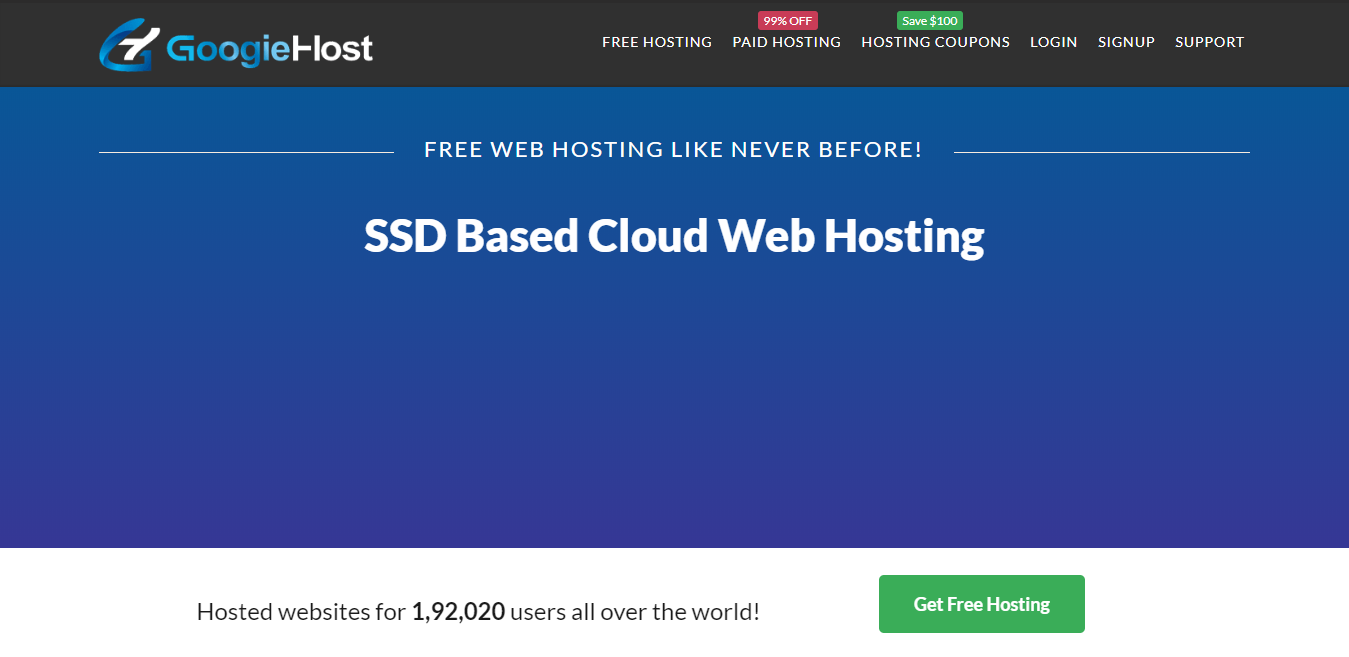
Task: Click the Get Free Hosting button
Action: 982,604
